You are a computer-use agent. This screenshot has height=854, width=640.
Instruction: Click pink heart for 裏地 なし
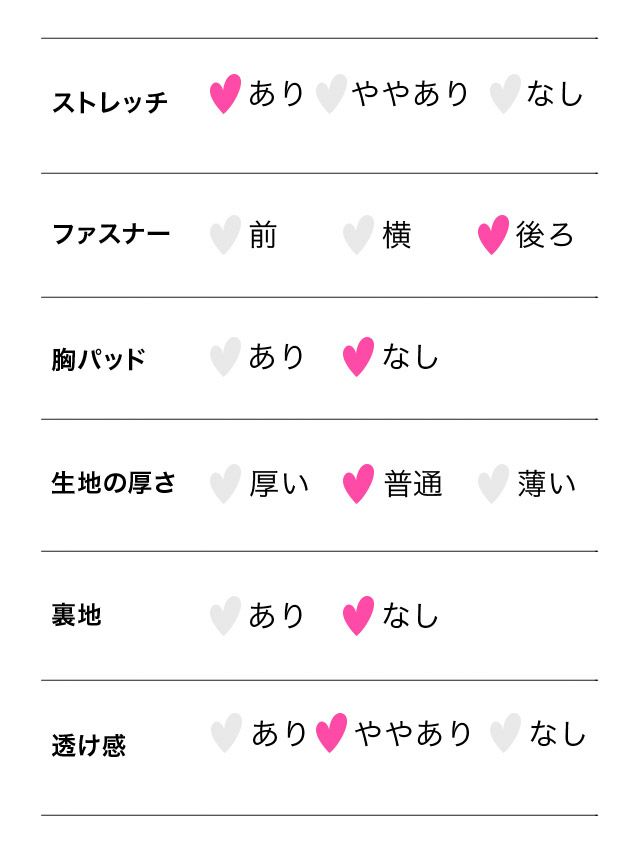point(358,616)
